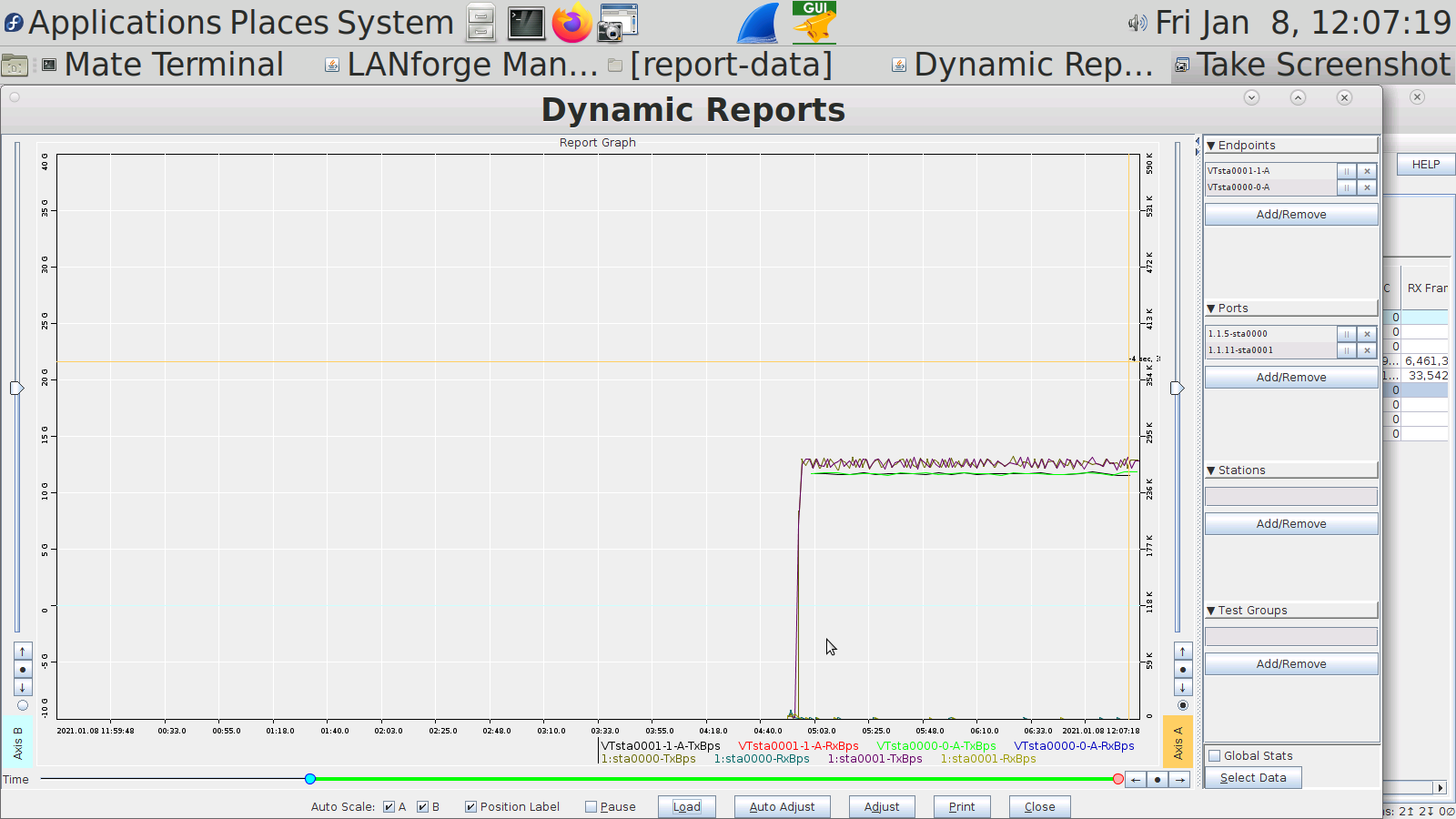
Task: Click the Load button
Action: 687,807
